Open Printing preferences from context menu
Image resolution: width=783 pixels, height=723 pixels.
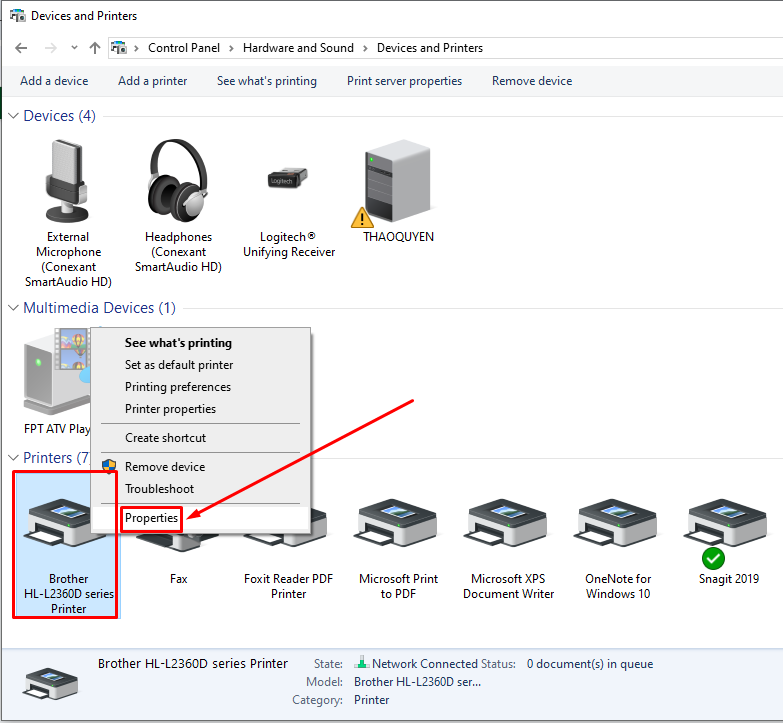tap(177, 387)
